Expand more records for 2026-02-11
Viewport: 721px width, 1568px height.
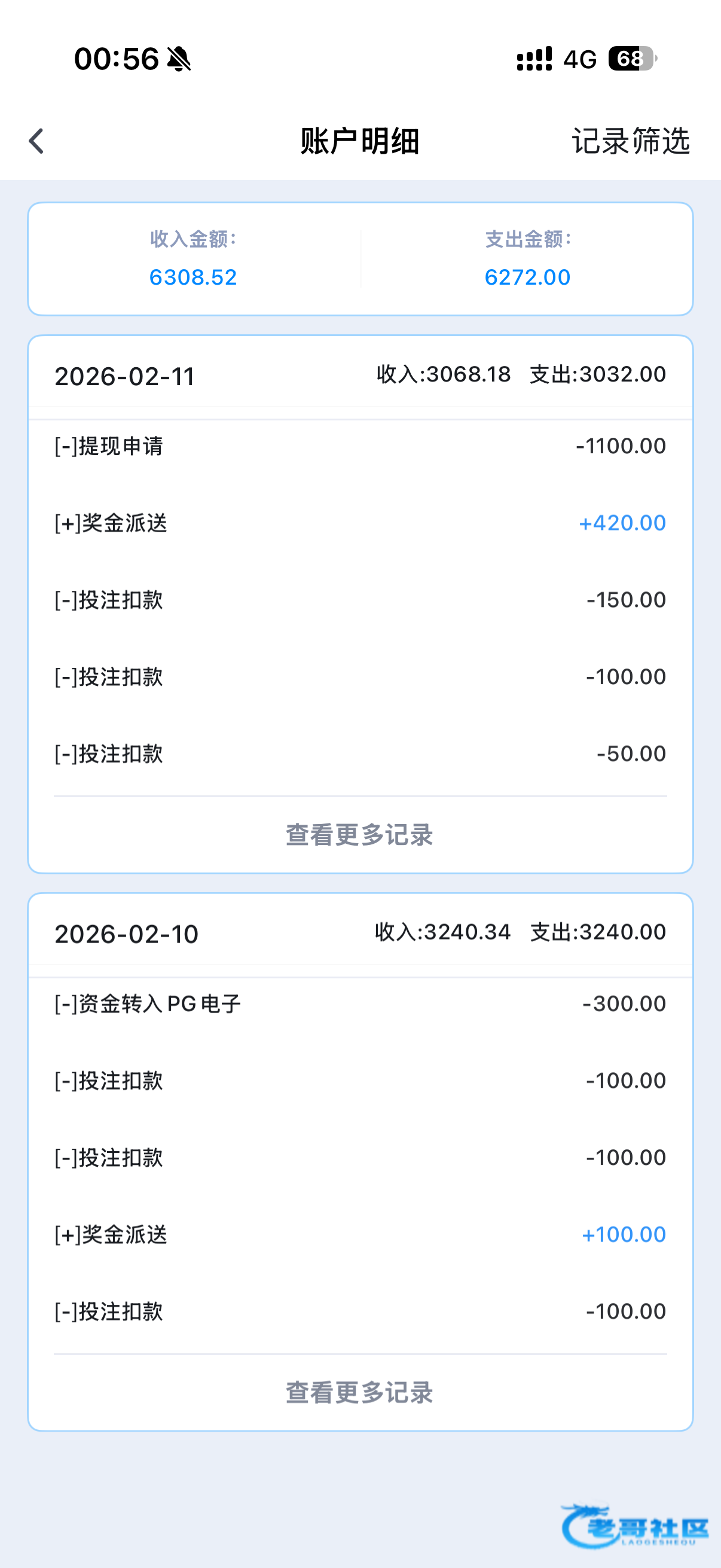[359, 834]
